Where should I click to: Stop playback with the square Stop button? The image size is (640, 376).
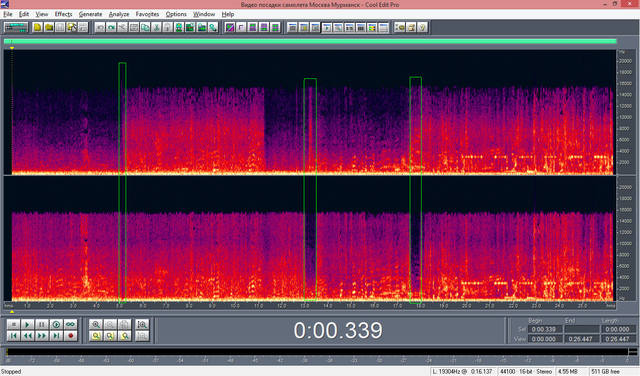click(x=13, y=325)
